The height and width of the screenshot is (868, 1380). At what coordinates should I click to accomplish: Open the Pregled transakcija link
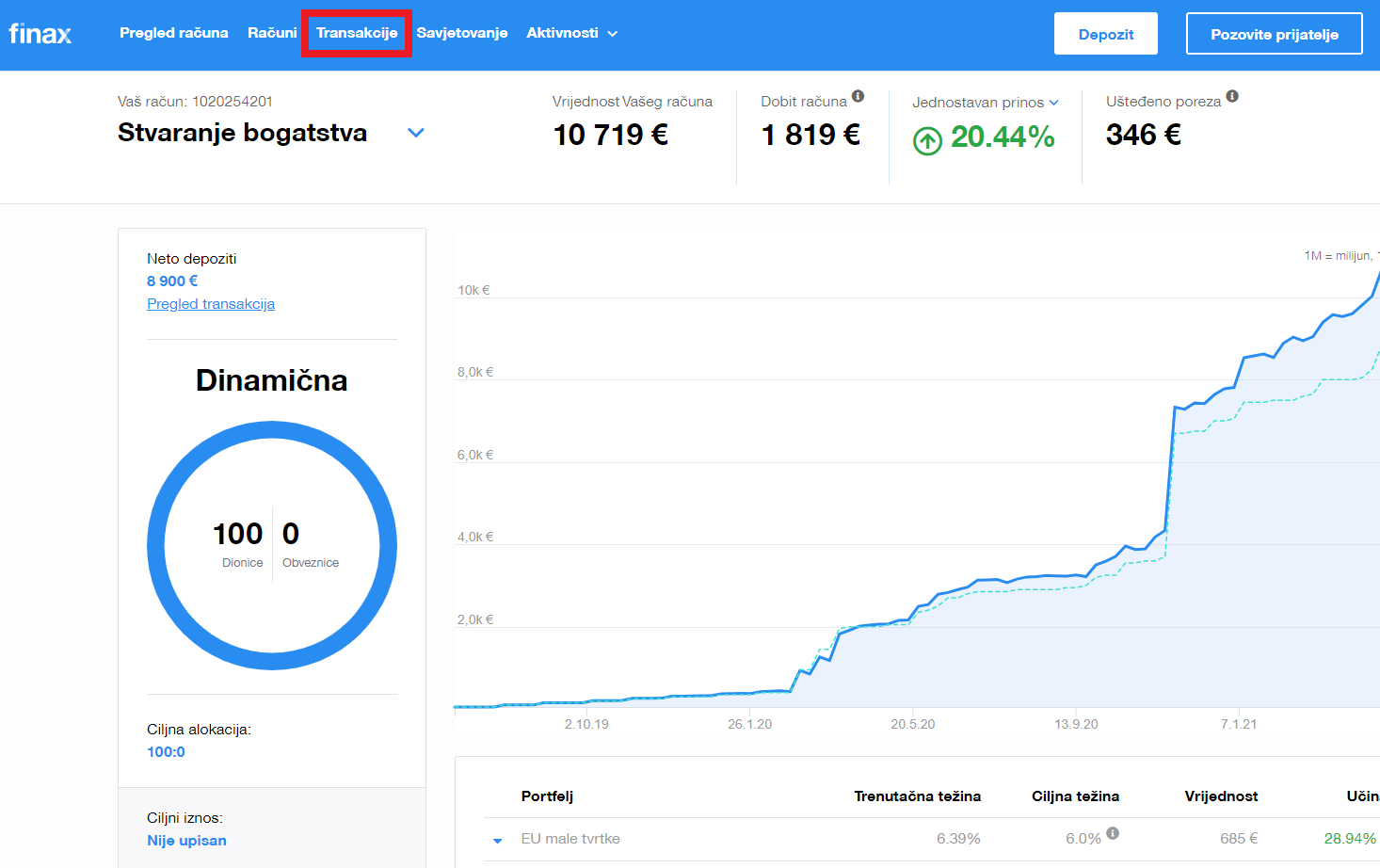211,304
